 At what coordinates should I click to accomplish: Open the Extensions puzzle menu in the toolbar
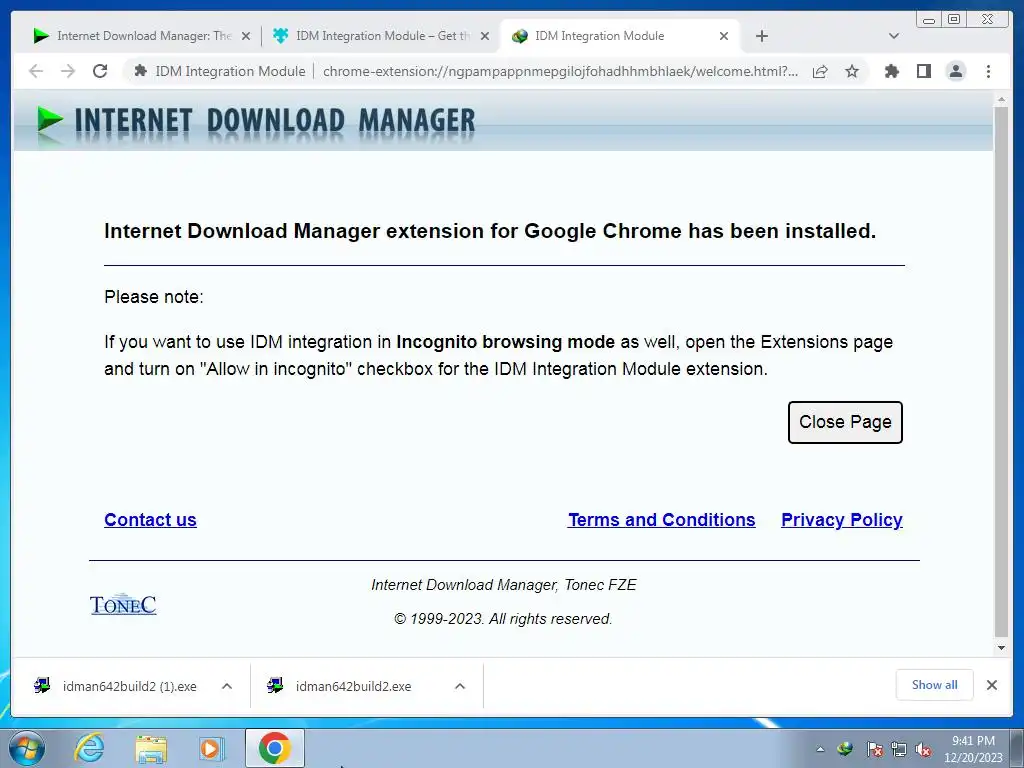(x=891, y=71)
